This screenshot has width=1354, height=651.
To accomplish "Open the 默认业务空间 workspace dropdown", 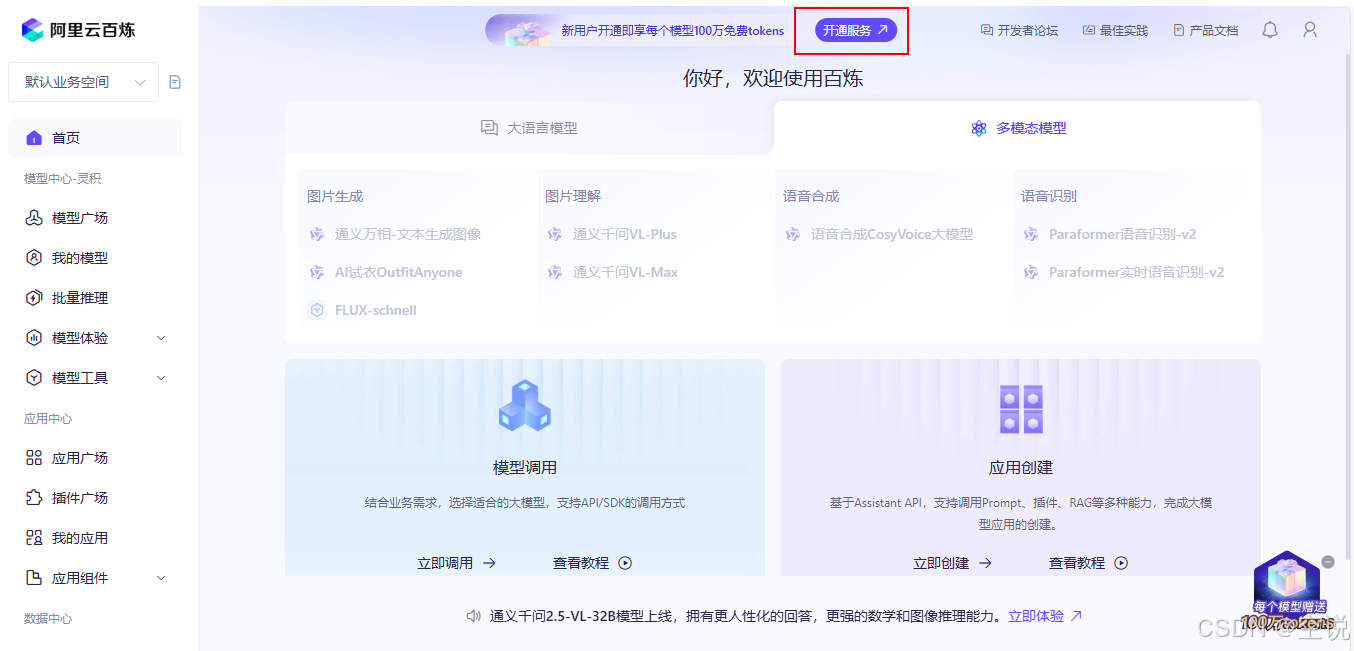I will (x=84, y=82).
